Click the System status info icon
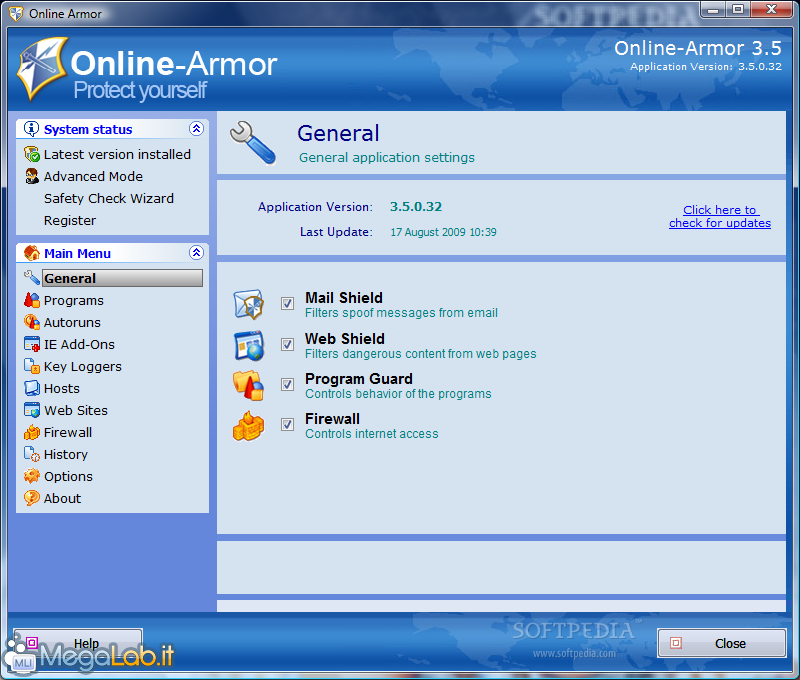This screenshot has width=800, height=680. (31, 129)
